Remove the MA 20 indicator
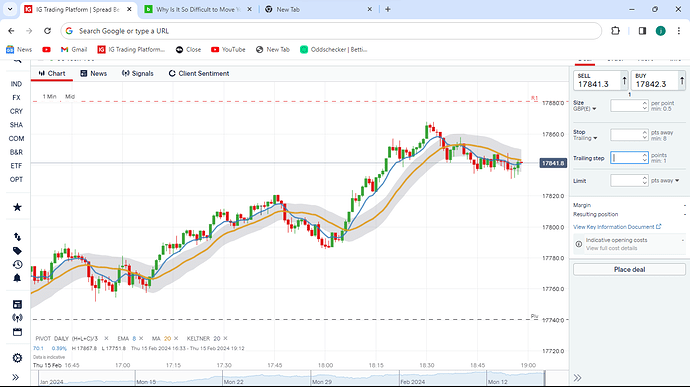 pos(176,339)
